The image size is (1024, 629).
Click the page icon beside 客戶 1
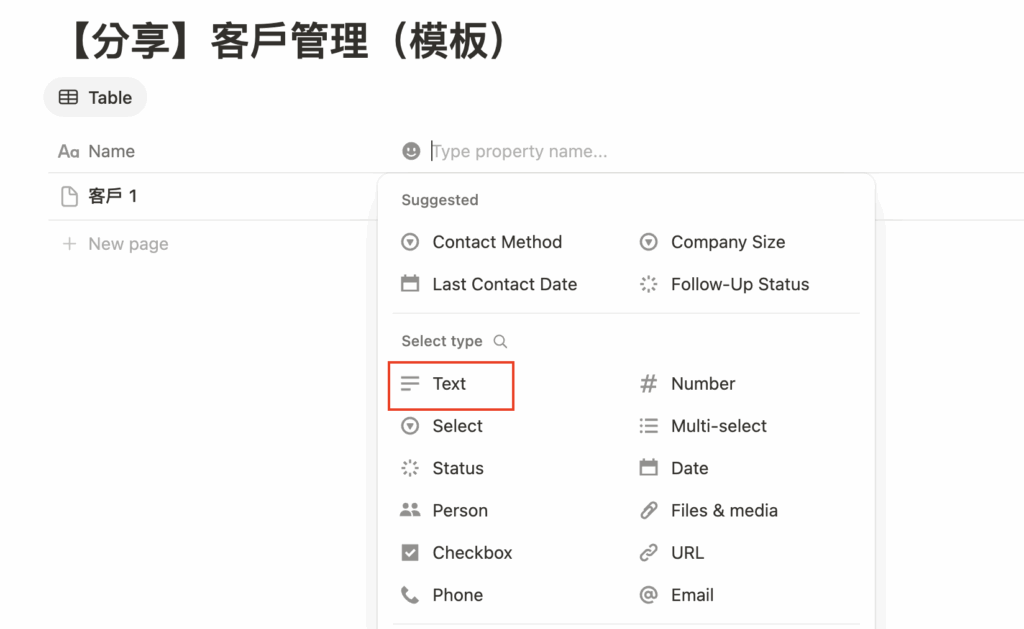point(69,197)
